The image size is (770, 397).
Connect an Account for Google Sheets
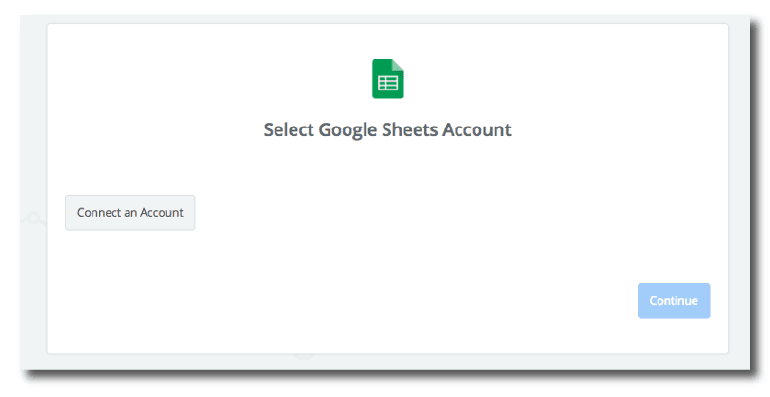click(x=130, y=213)
